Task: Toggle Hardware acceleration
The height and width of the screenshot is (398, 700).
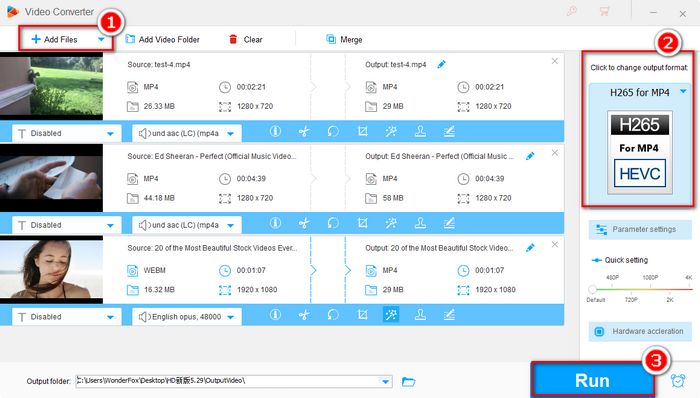Action: 640,332
